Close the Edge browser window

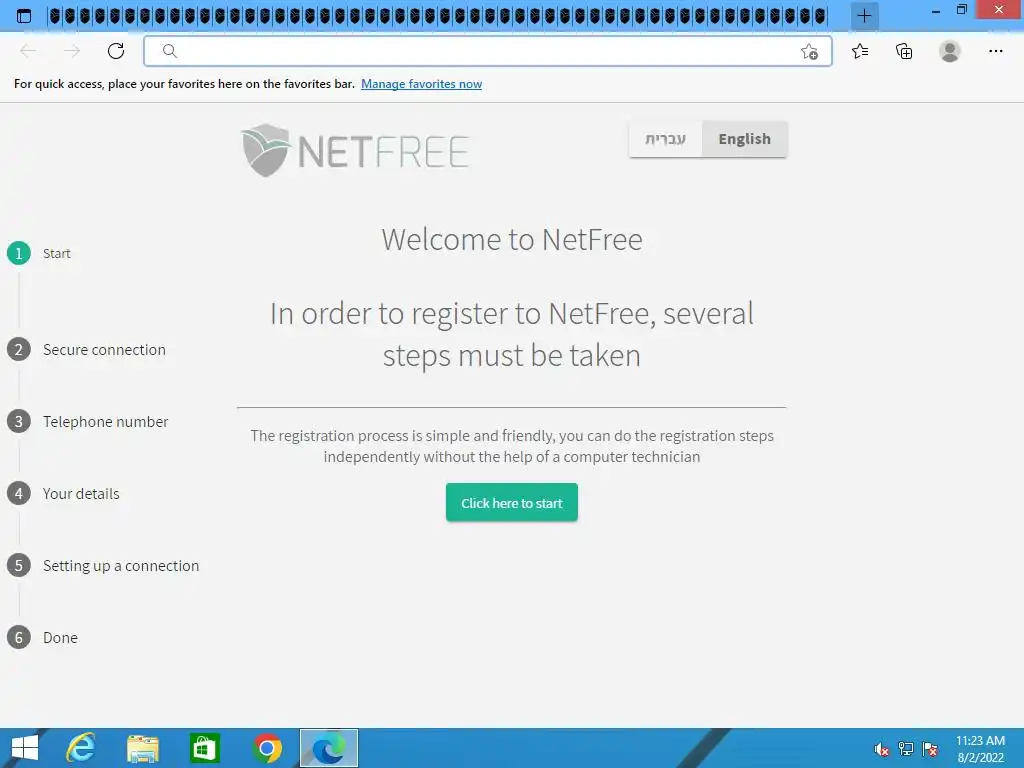tap(999, 9)
